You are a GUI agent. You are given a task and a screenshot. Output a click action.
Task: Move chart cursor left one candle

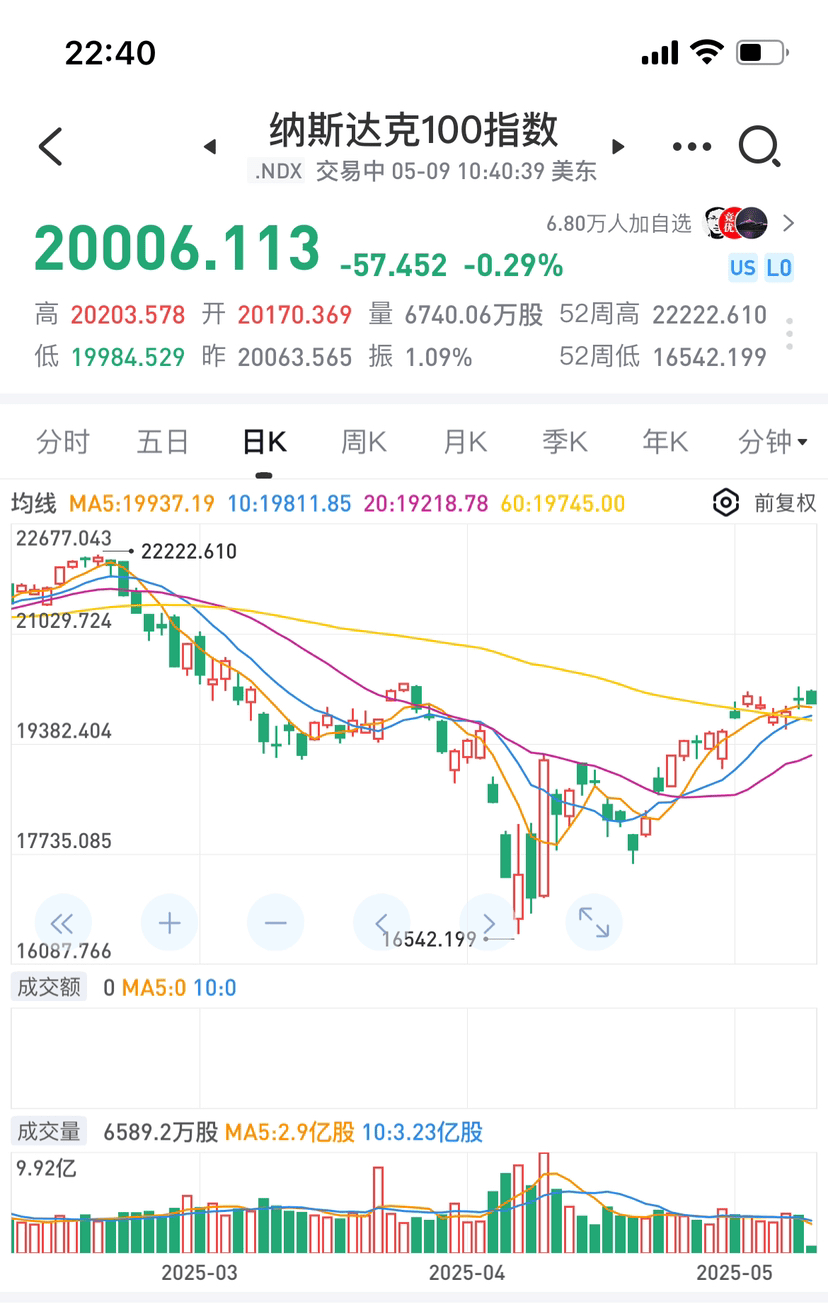pyautogui.click(x=382, y=922)
